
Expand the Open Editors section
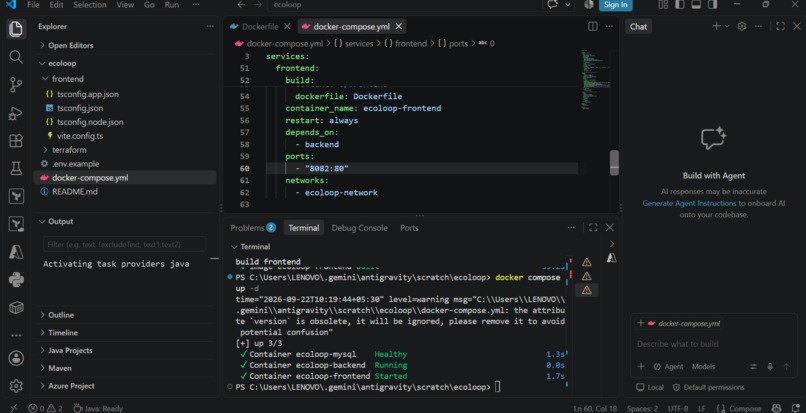tap(71, 45)
